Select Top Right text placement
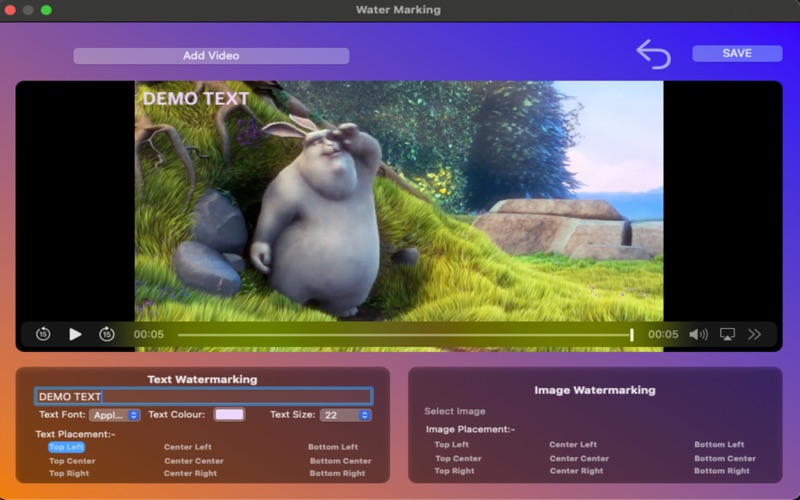 tap(69, 473)
